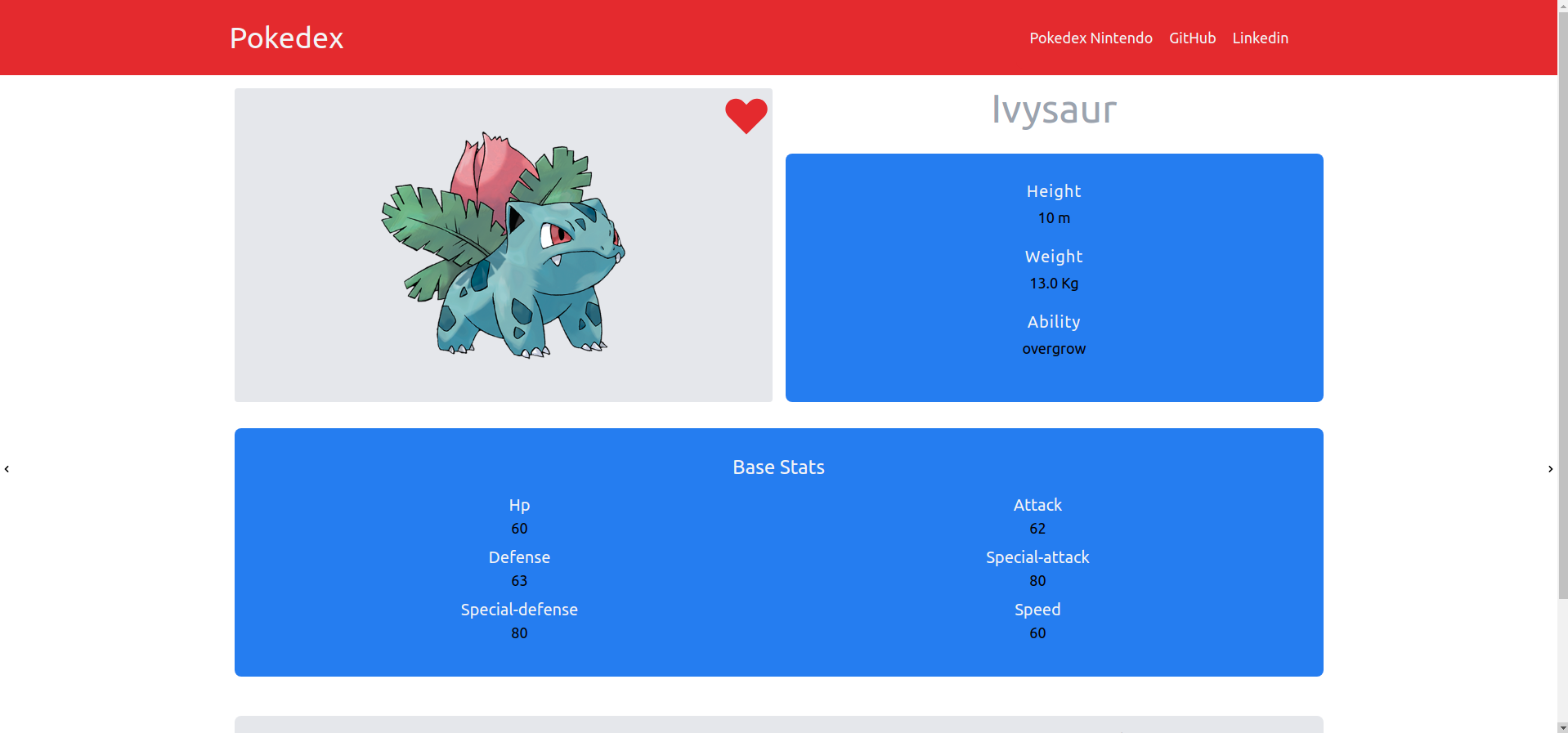1568x733 pixels.
Task: Click the Special-attack stat label
Action: tap(1037, 557)
